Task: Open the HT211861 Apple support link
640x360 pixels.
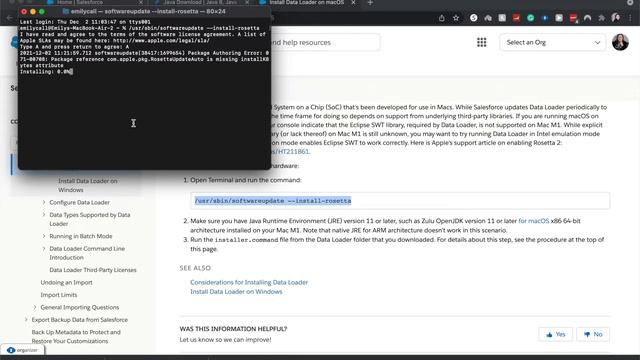Action: click(291, 151)
